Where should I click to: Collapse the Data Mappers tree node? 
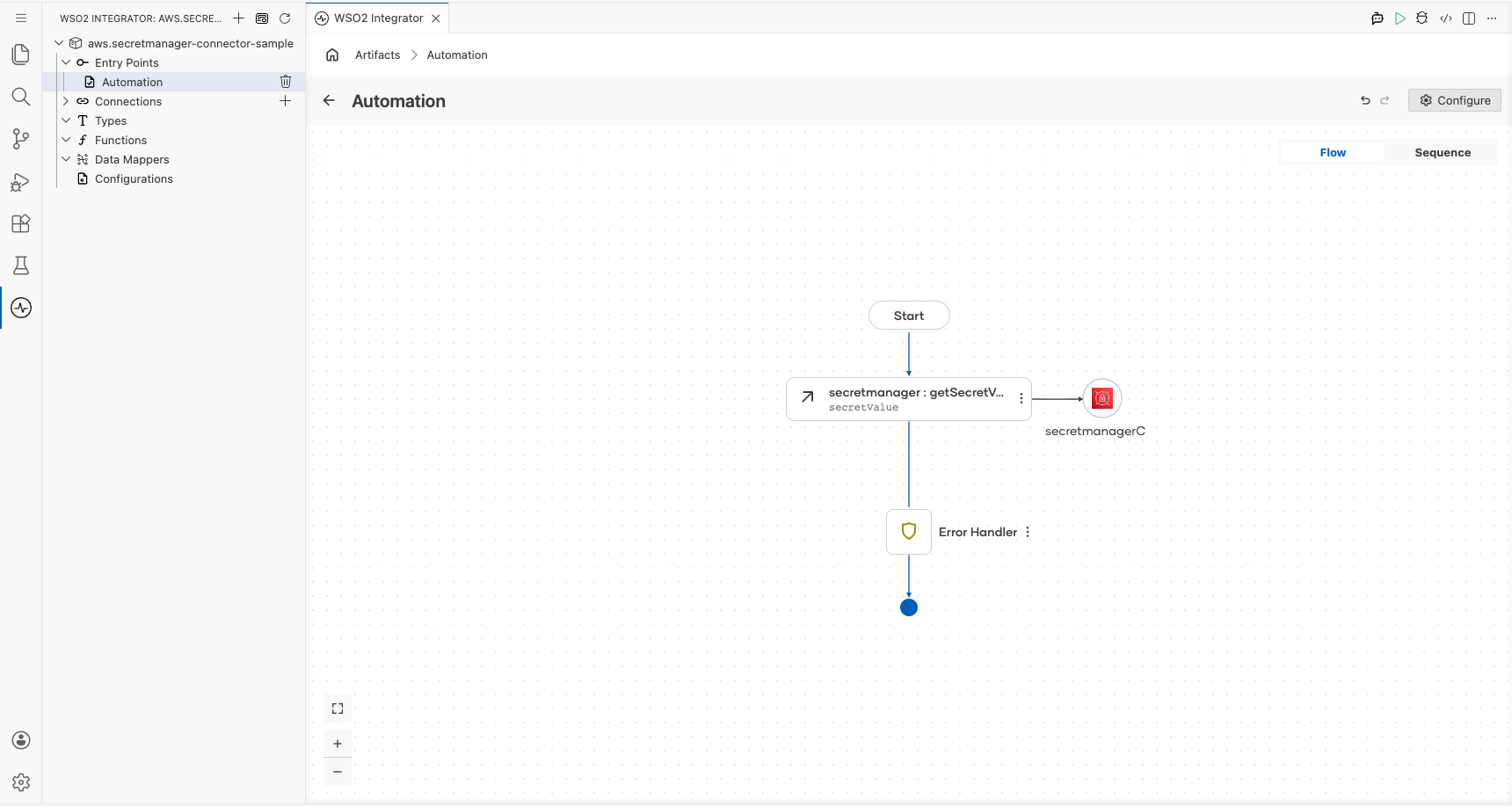pyautogui.click(x=66, y=159)
